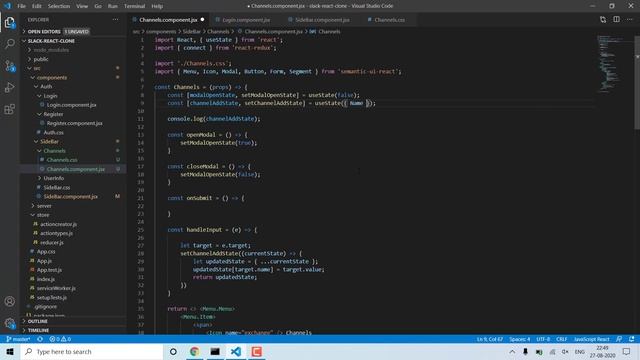Open reducer.js file
The width and height of the screenshot is (640, 360).
click(x=51, y=242)
